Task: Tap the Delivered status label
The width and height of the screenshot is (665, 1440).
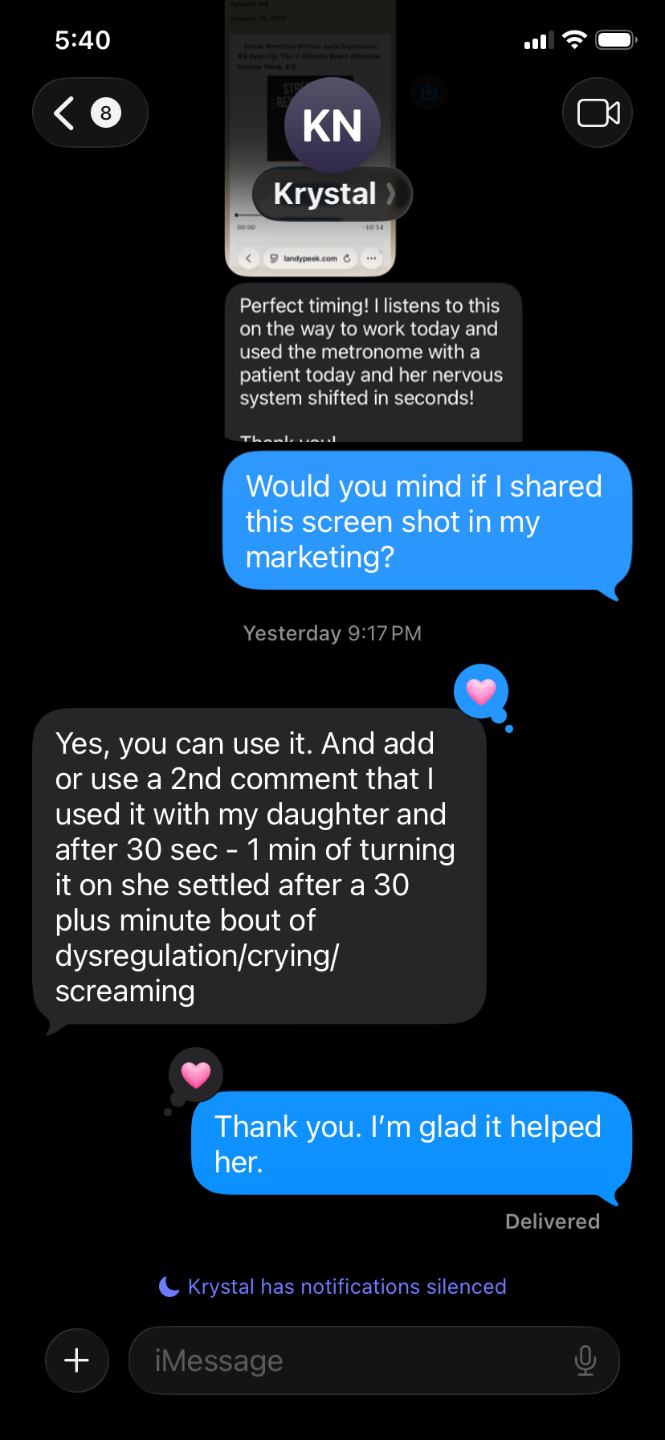Action: (552, 1221)
